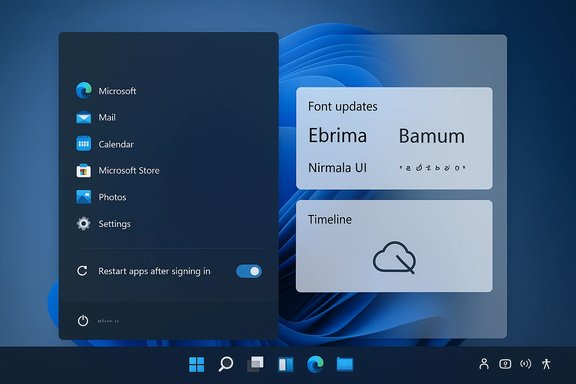Open the Calendar app icon
The width and height of the screenshot is (576, 384).
click(84, 144)
